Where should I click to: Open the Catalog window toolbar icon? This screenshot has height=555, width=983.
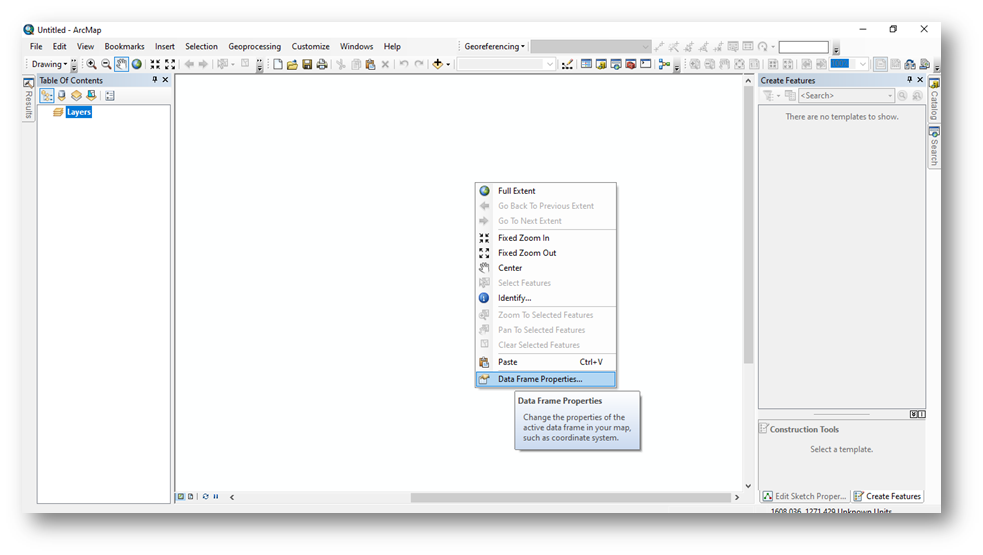coord(601,64)
